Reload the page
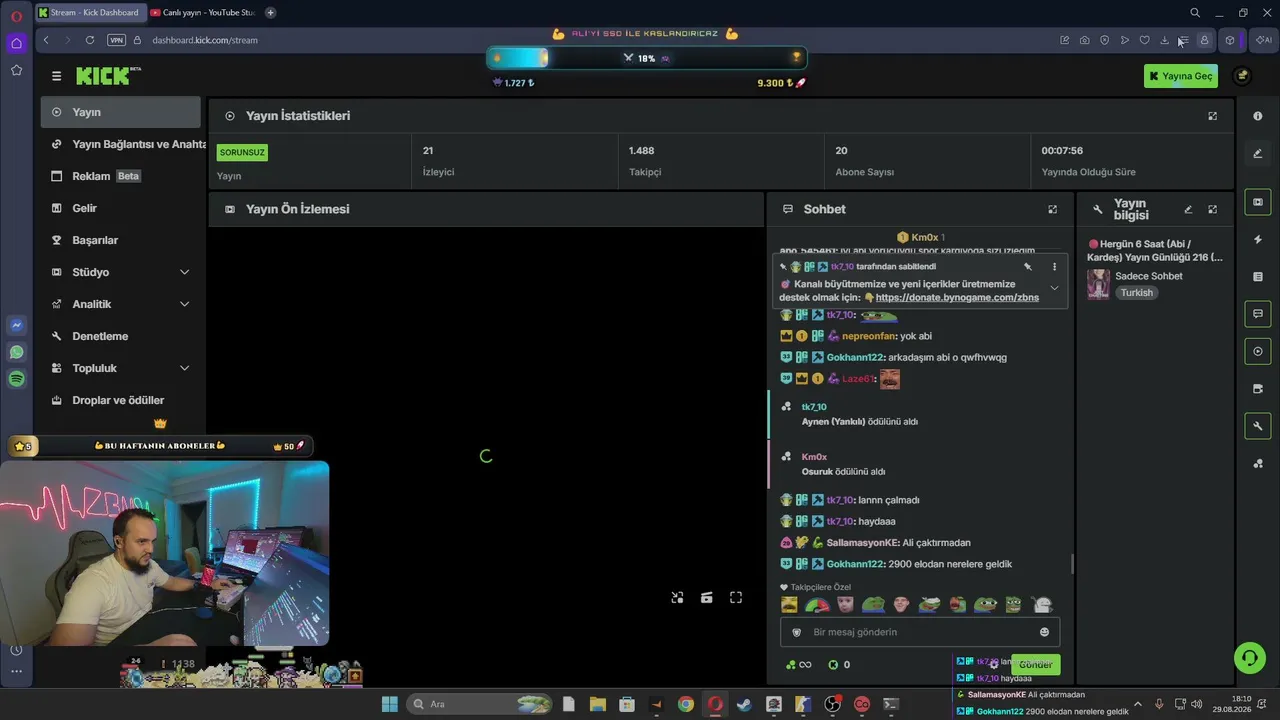Image resolution: width=1280 pixels, height=720 pixels. coord(90,40)
